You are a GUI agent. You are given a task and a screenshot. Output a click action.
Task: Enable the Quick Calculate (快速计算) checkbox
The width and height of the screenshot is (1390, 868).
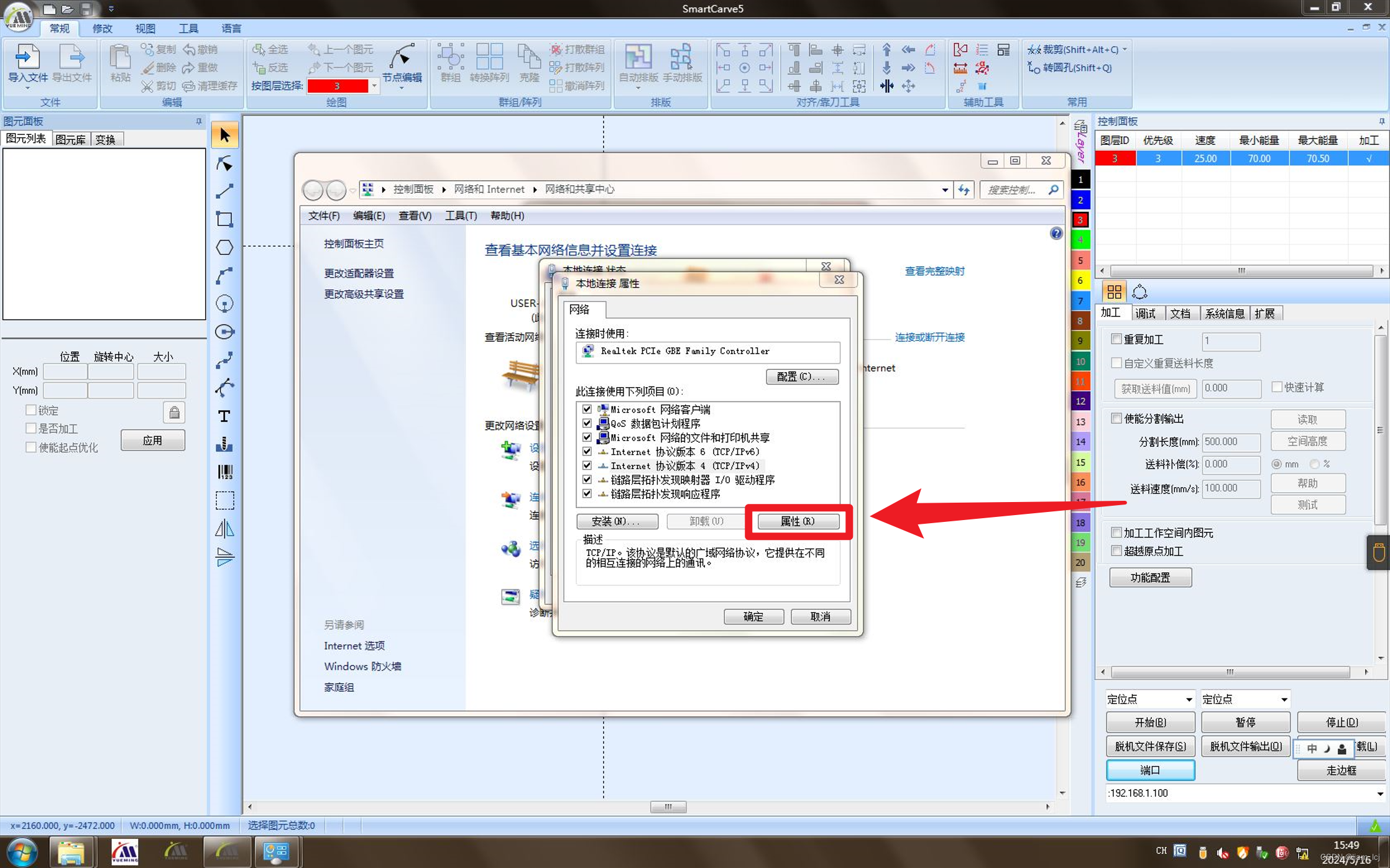[1277, 387]
